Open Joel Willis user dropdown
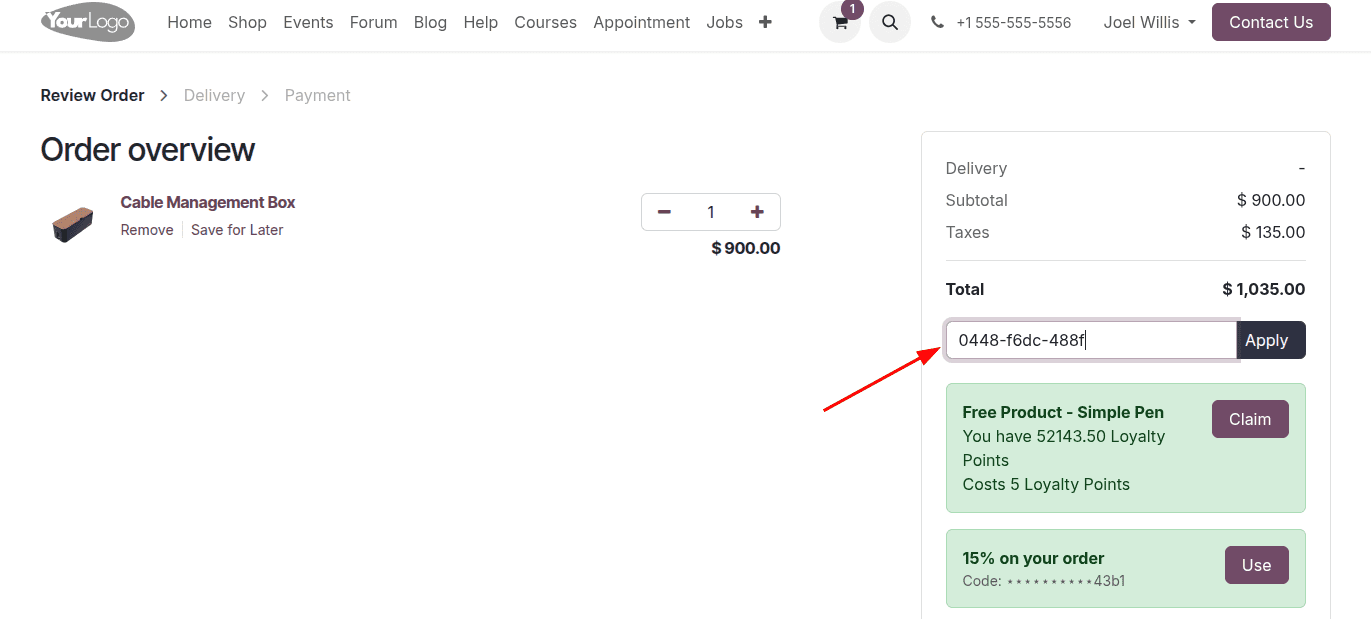 point(1149,22)
